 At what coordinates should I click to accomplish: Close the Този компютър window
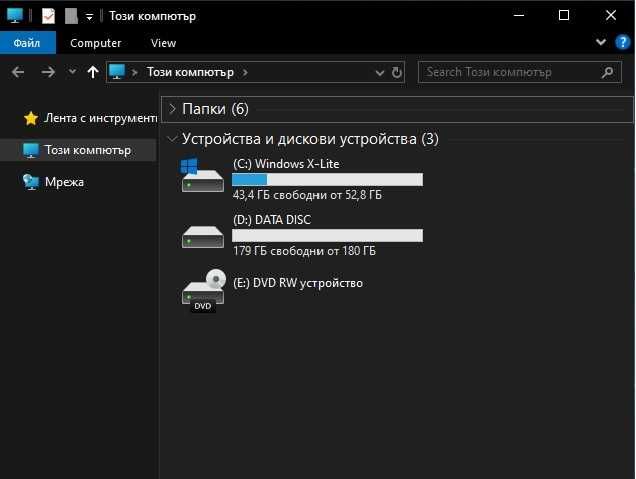coord(611,15)
